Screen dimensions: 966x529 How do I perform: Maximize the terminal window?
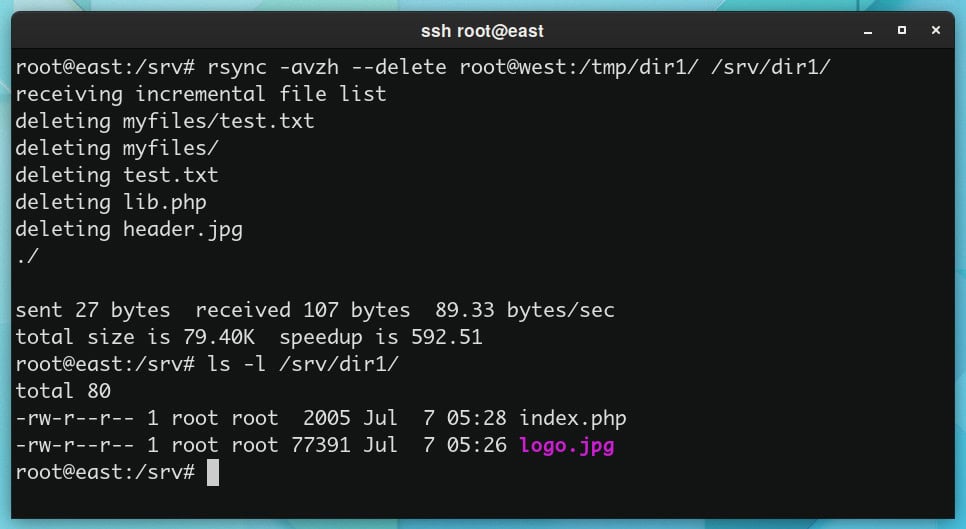pos(901,30)
